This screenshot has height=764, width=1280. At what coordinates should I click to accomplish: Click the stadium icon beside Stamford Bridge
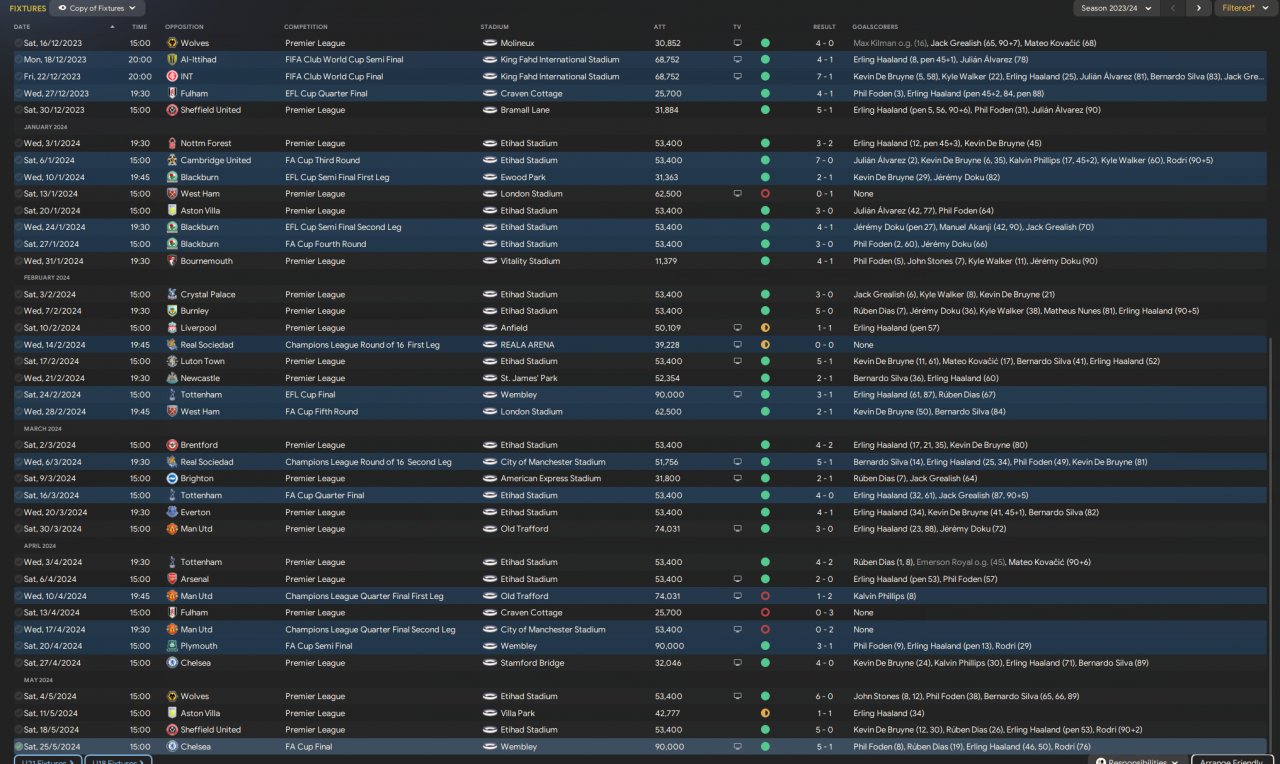click(x=489, y=663)
